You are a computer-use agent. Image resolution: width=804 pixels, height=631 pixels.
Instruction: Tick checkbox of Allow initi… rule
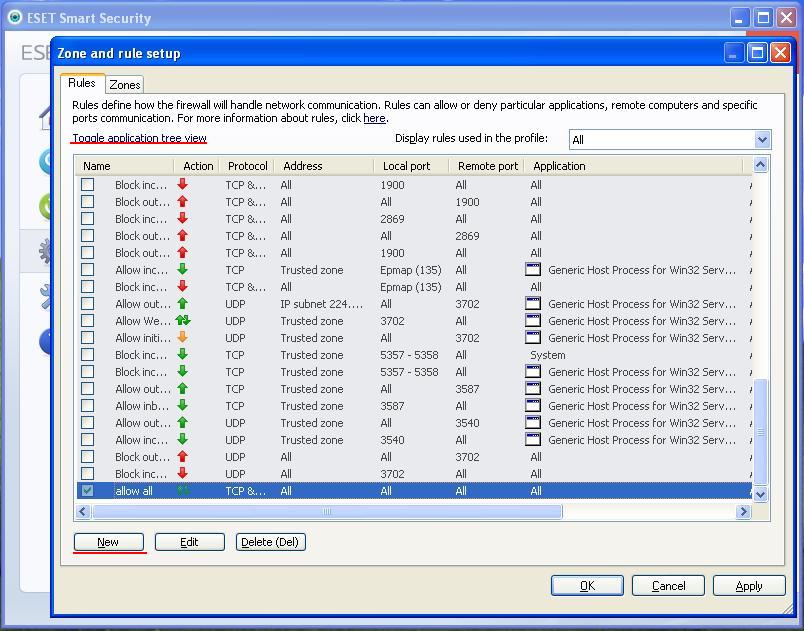tap(88, 337)
